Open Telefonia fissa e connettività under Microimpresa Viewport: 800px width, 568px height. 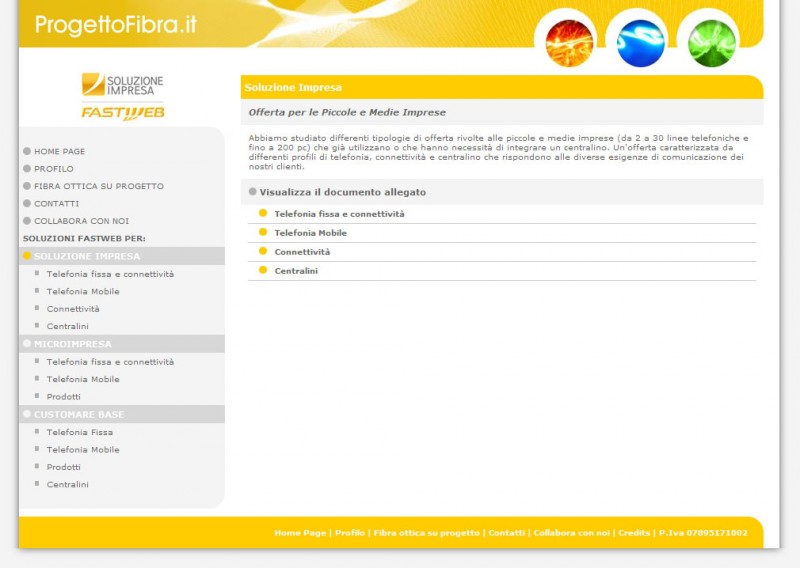(110, 362)
